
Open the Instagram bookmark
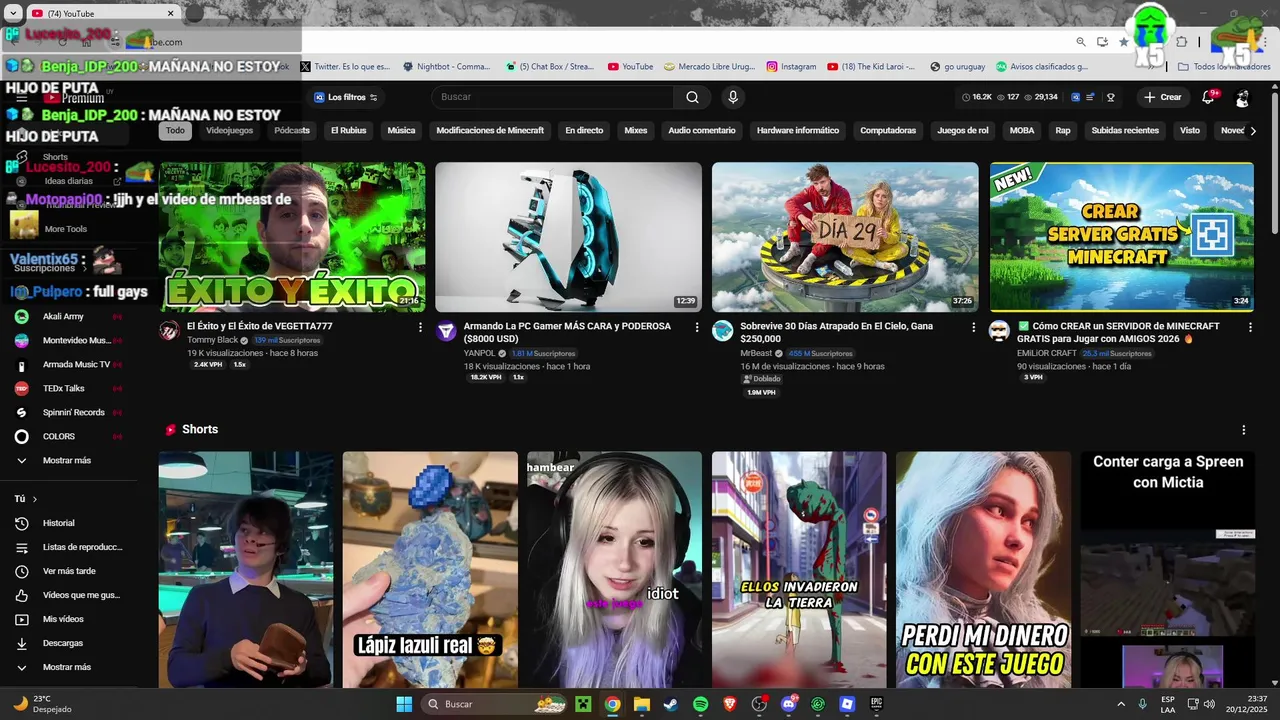pos(791,67)
